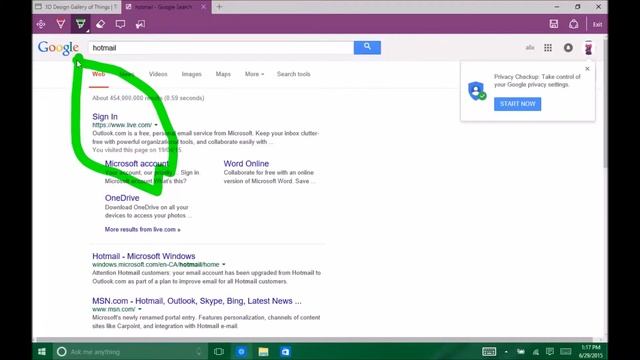Open Task View on taskbar

(219, 351)
